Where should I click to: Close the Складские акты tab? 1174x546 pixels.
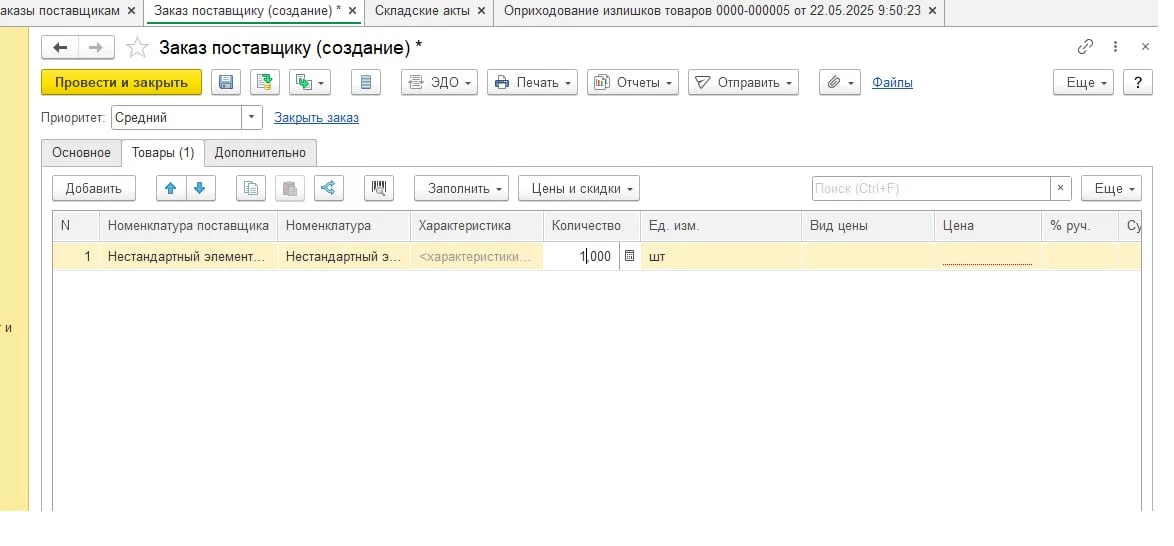coord(481,10)
